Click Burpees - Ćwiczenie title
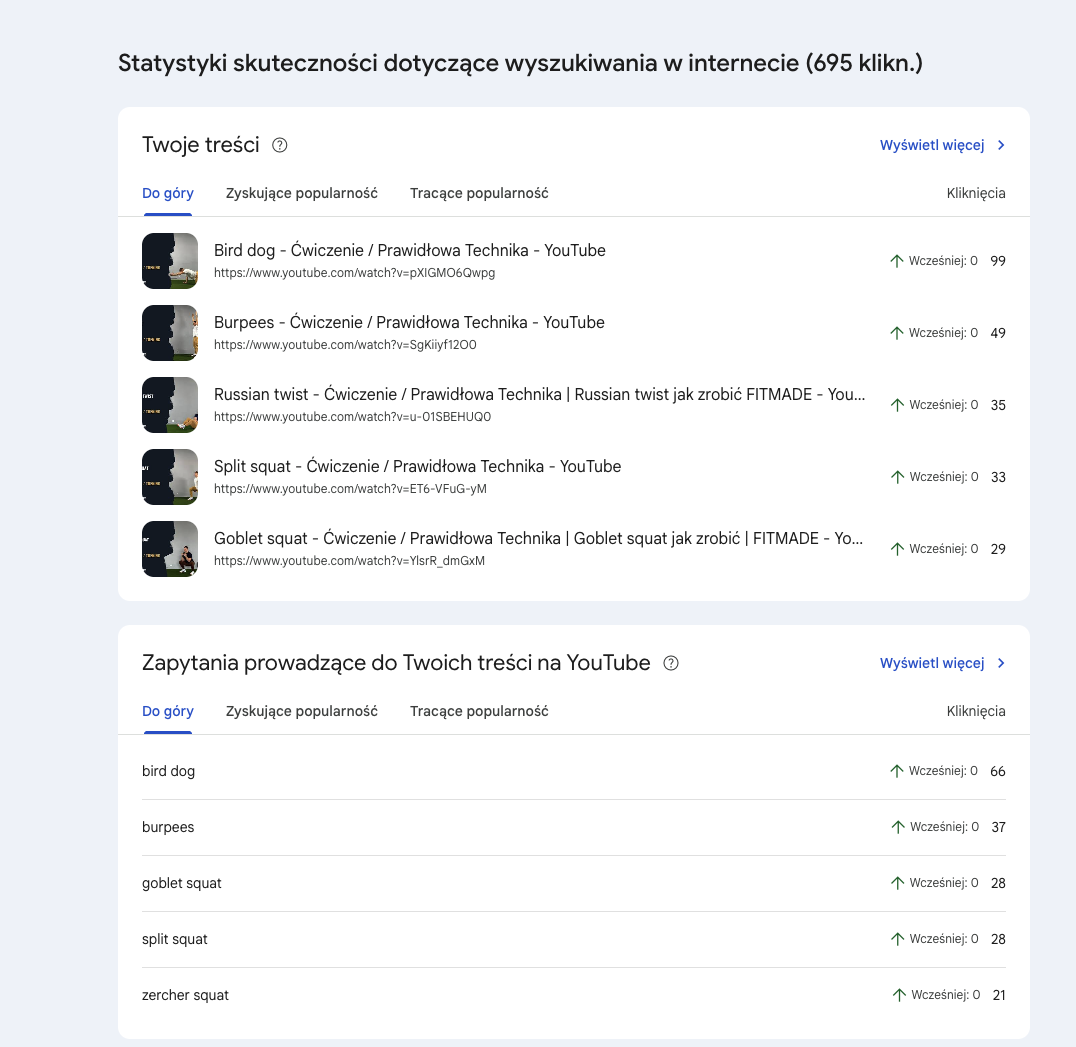The height and width of the screenshot is (1047, 1076). point(409,322)
